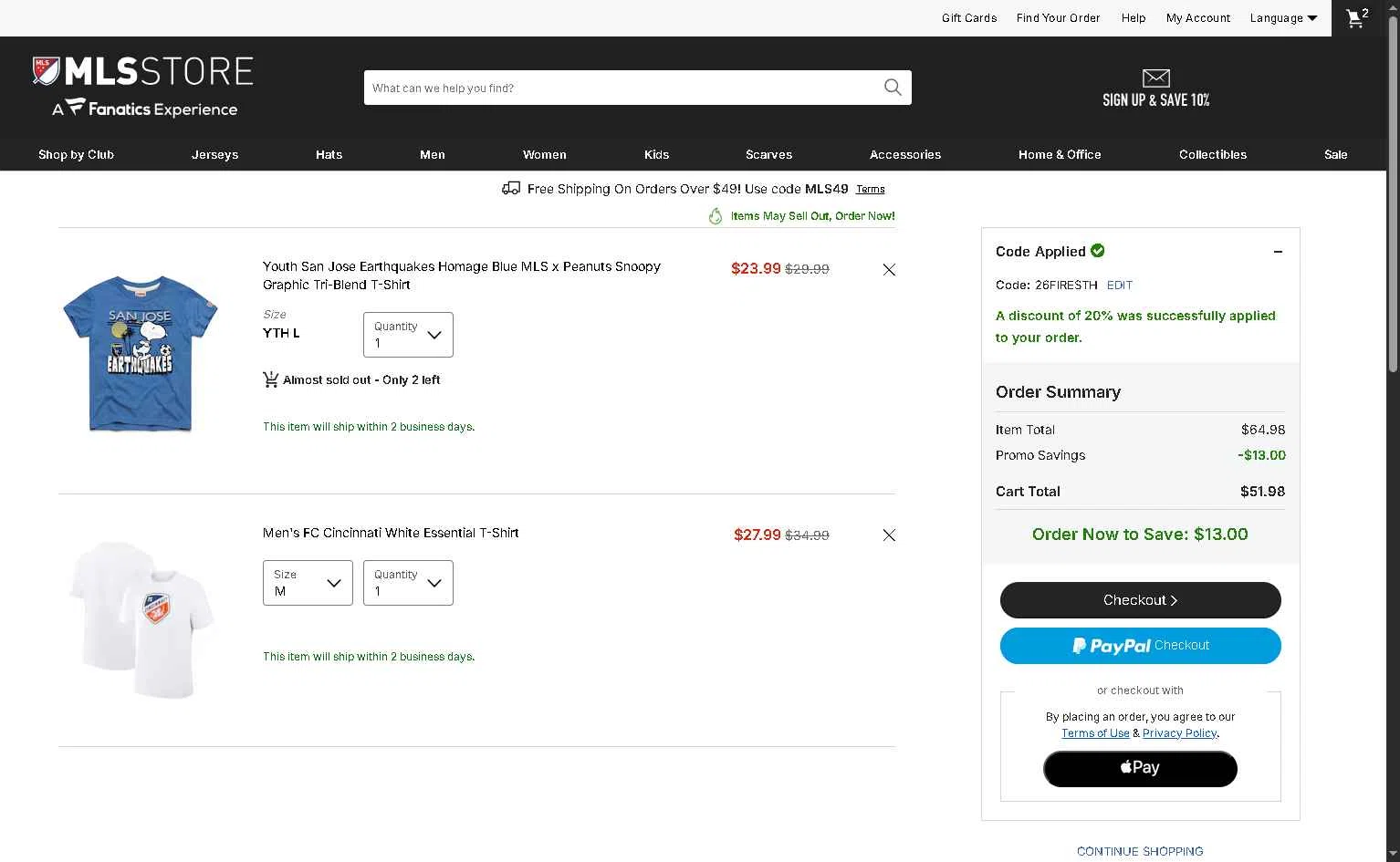1400x862 pixels.
Task: Open Quantity dropdown for Earthquakes T-shirt
Action: coord(408,335)
